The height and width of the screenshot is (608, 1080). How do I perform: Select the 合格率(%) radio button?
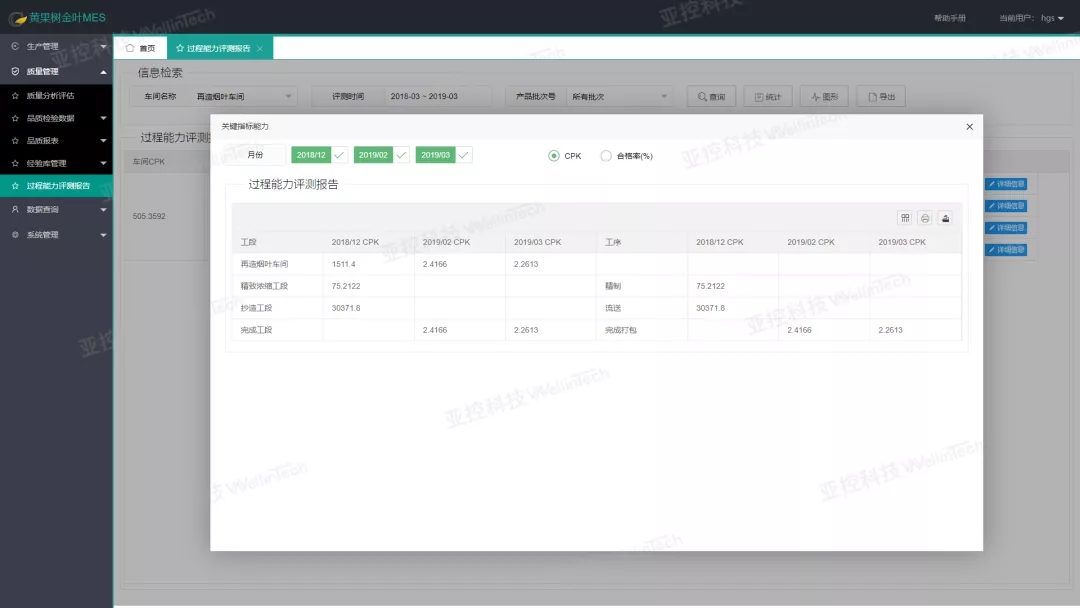pos(605,156)
